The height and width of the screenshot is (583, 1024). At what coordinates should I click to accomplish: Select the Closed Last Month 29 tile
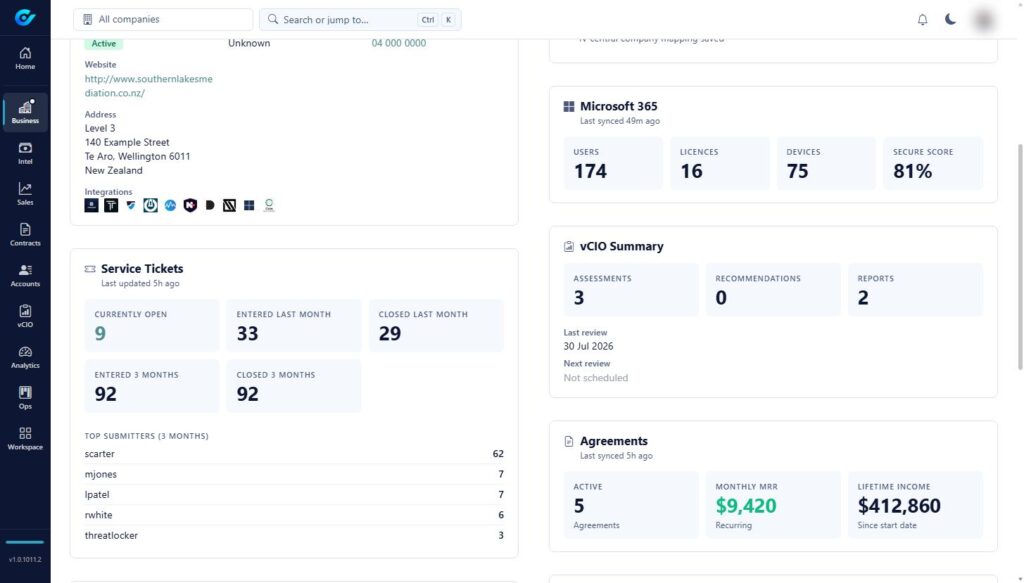(x=436, y=326)
